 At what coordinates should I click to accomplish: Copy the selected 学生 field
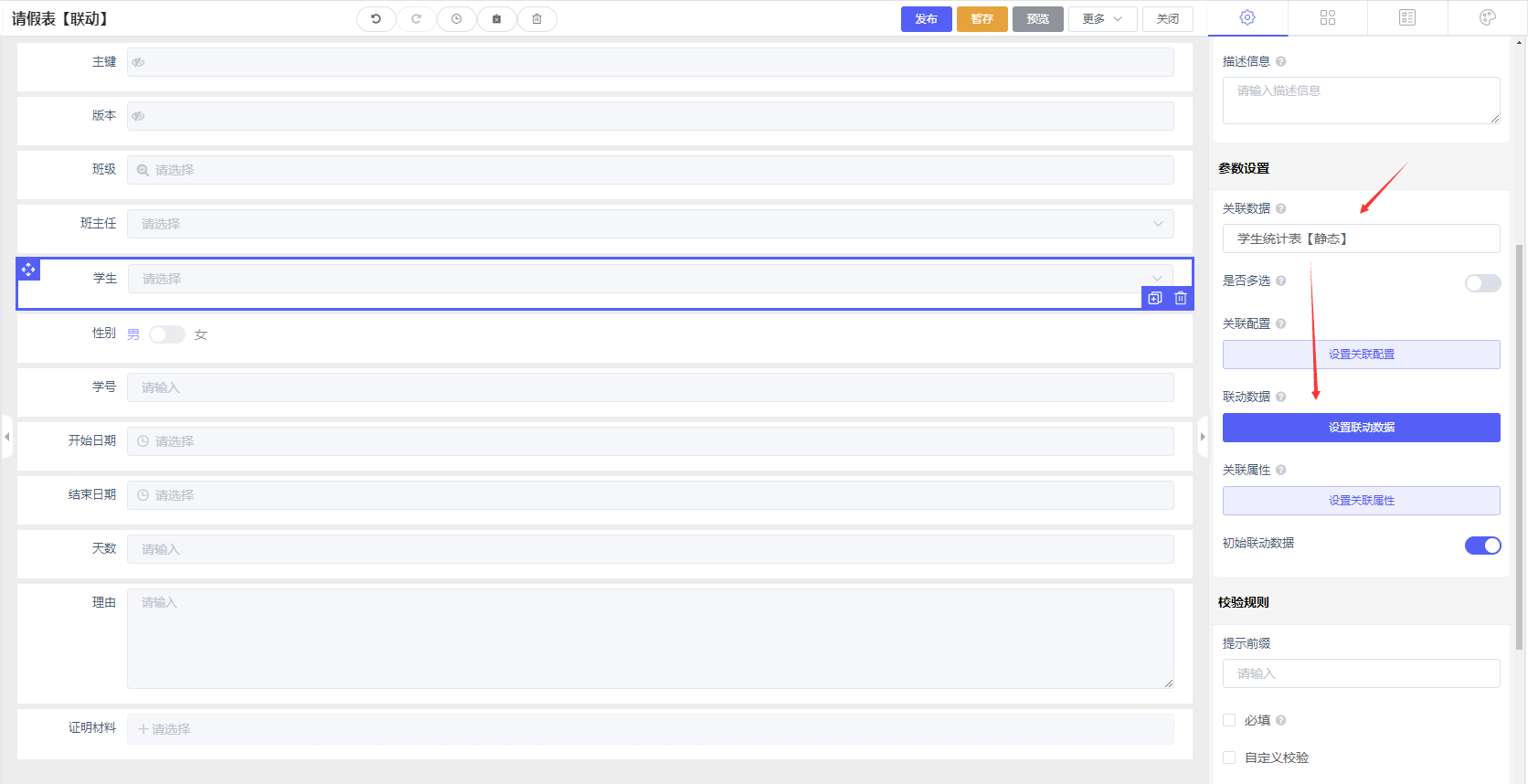[1155, 298]
